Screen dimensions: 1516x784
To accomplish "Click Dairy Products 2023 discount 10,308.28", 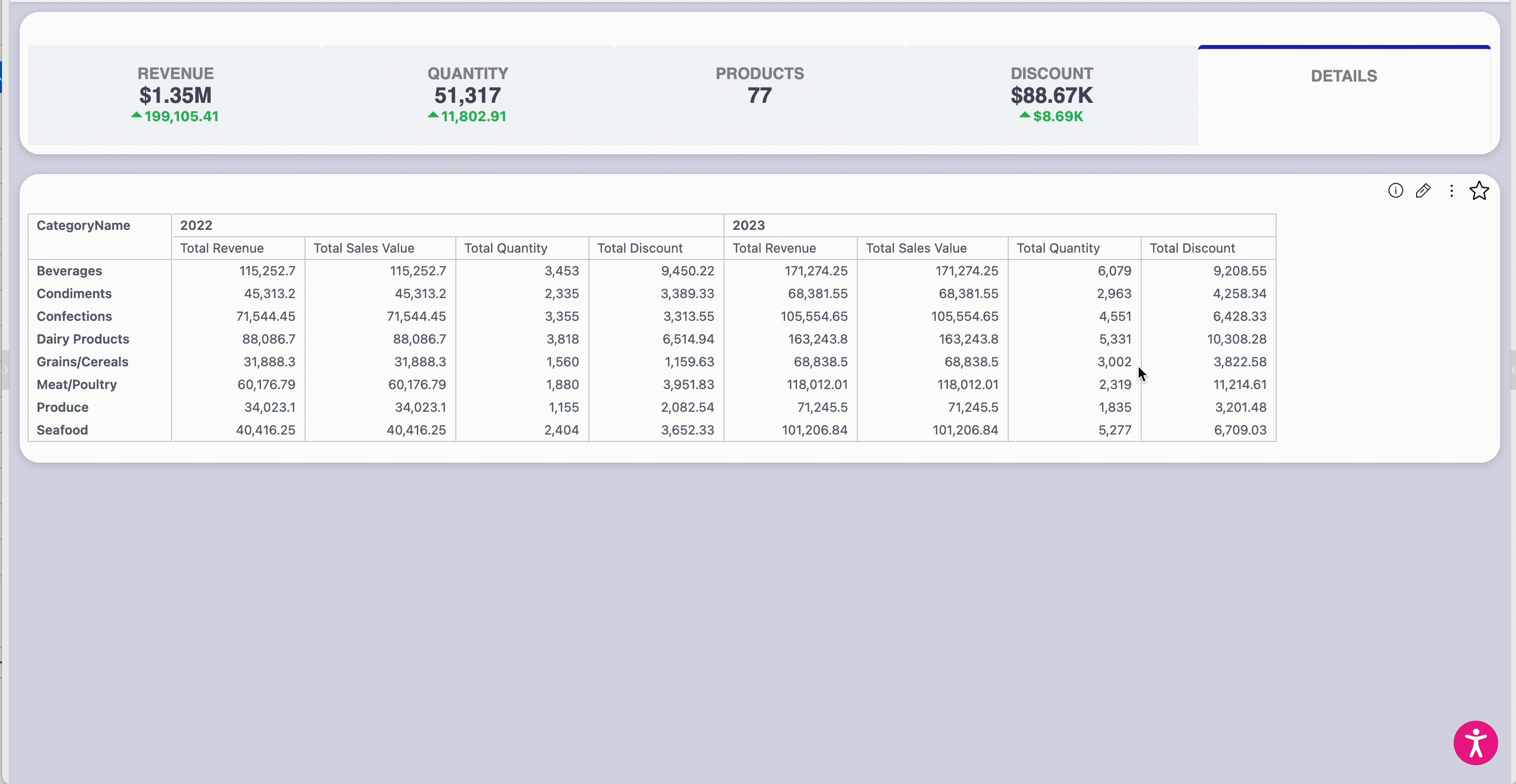I will (1237, 340).
